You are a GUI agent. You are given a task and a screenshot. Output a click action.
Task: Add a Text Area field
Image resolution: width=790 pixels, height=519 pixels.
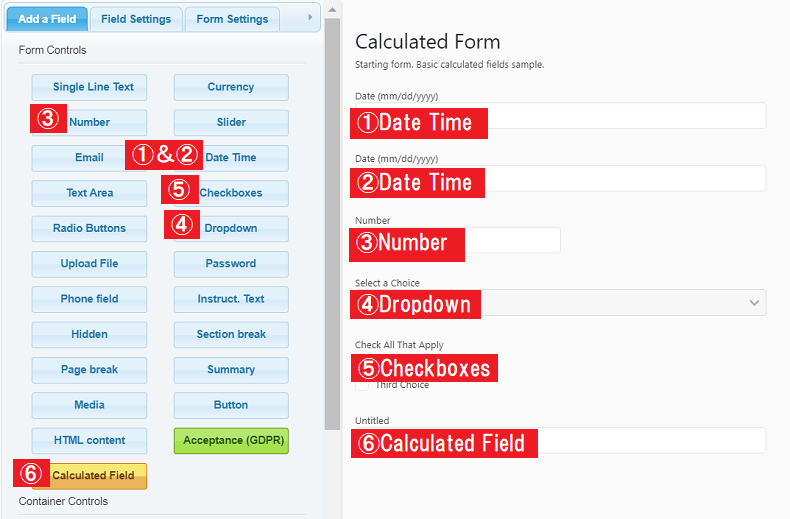pos(89,193)
